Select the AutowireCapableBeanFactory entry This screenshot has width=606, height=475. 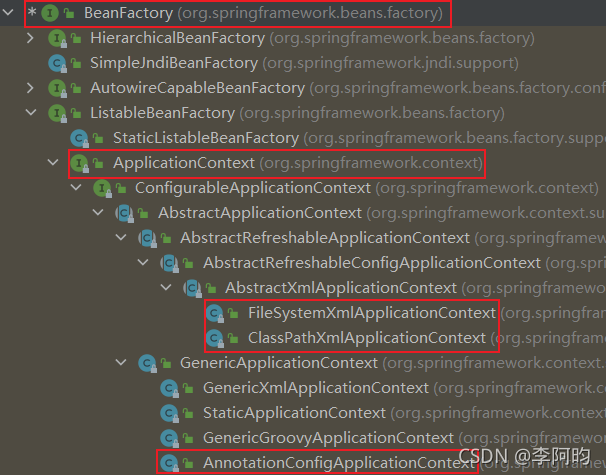click(197, 88)
